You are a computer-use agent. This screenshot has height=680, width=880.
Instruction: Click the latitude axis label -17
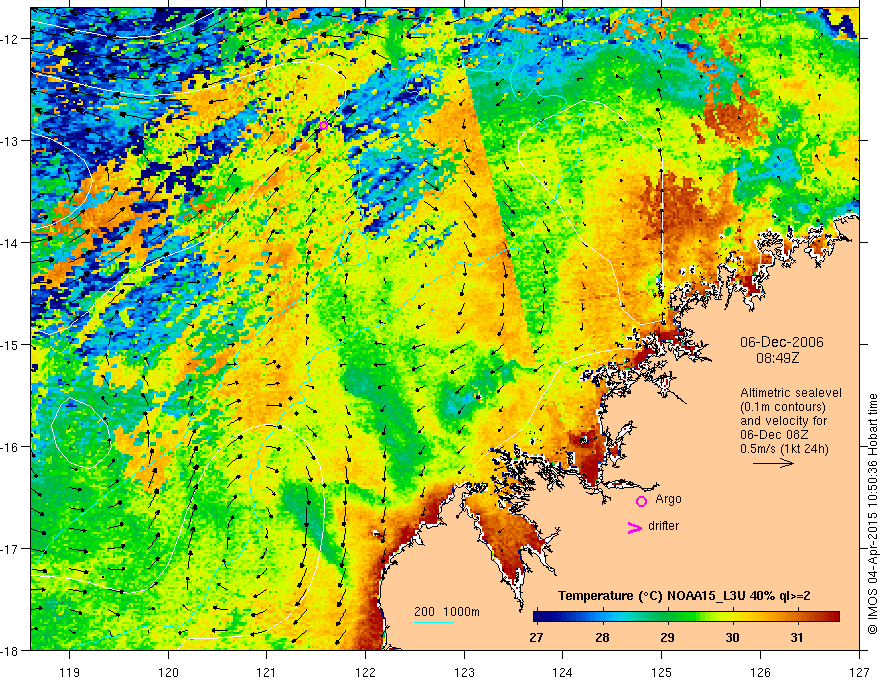coord(12,548)
